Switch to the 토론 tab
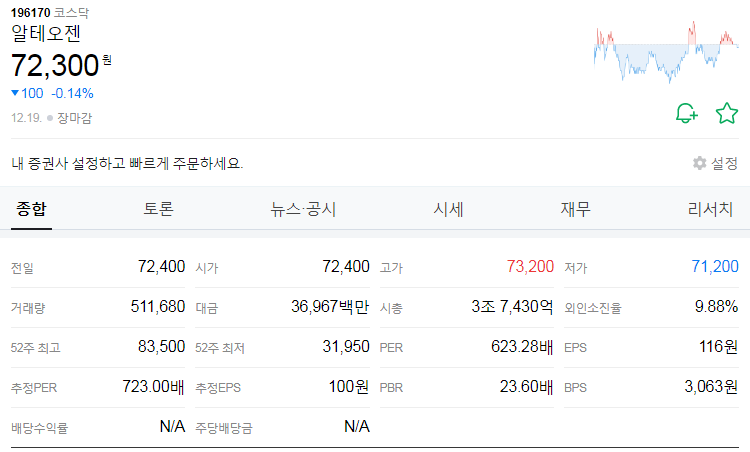 158,209
